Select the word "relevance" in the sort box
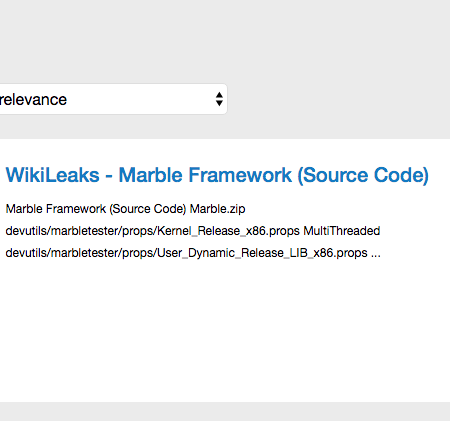The width and height of the screenshot is (450, 421). [33, 100]
